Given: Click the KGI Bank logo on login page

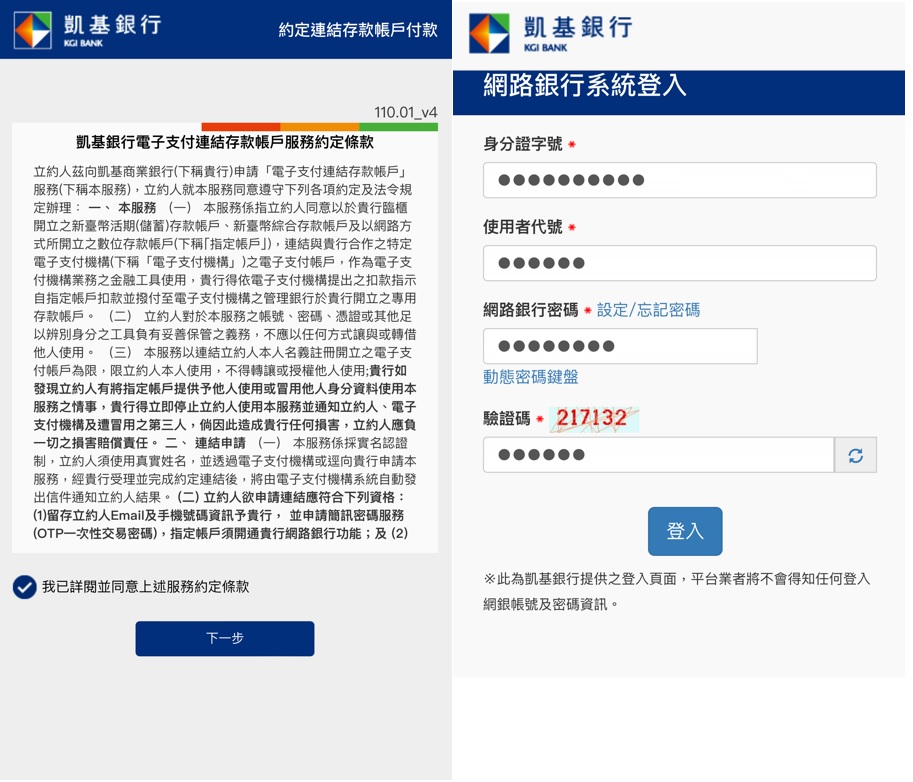Looking at the screenshot, I should click(550, 33).
